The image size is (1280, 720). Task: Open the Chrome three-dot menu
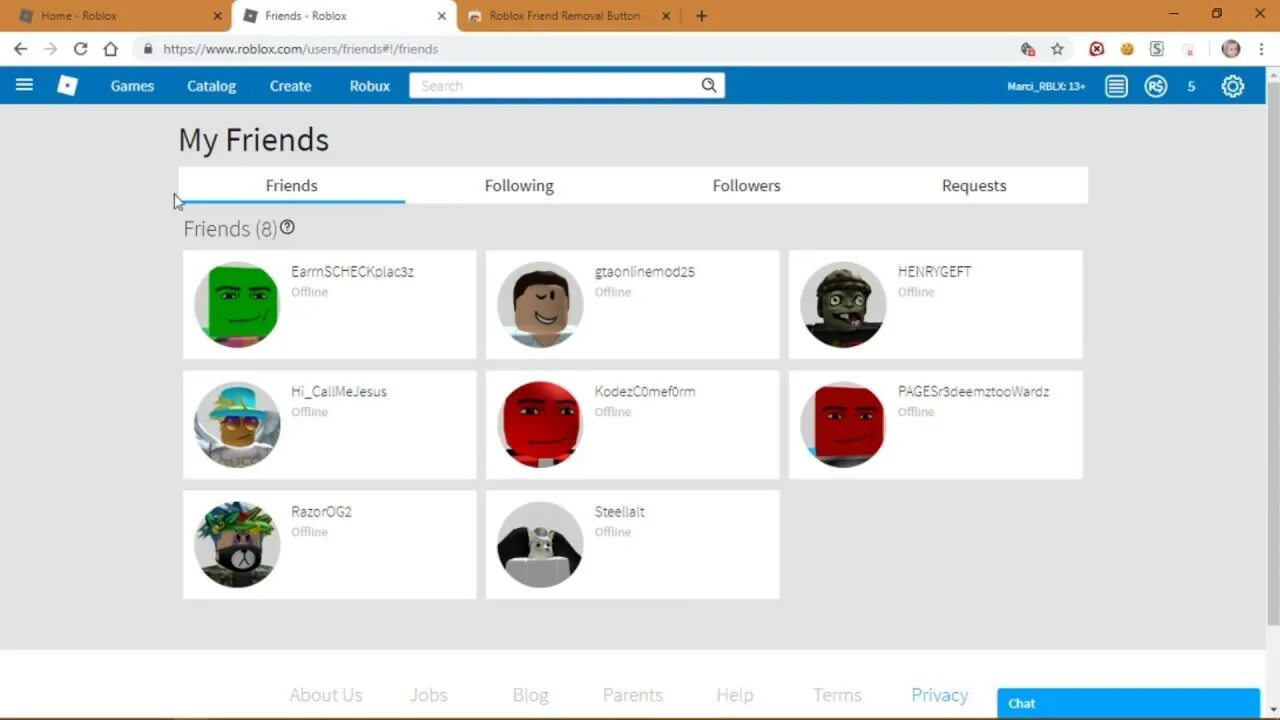click(x=1261, y=48)
